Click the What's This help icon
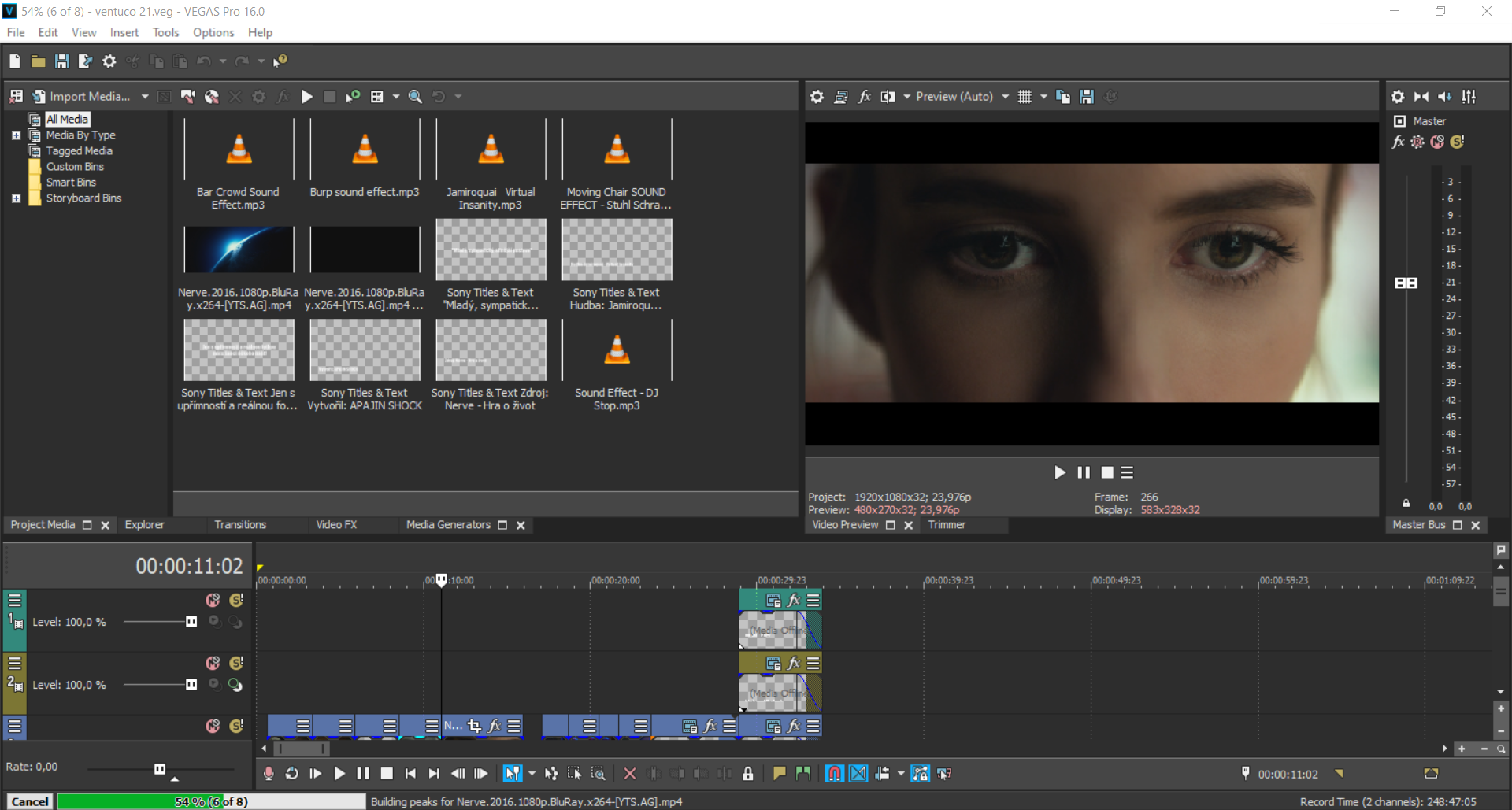Viewport: 1512px width, 810px height. click(x=280, y=61)
